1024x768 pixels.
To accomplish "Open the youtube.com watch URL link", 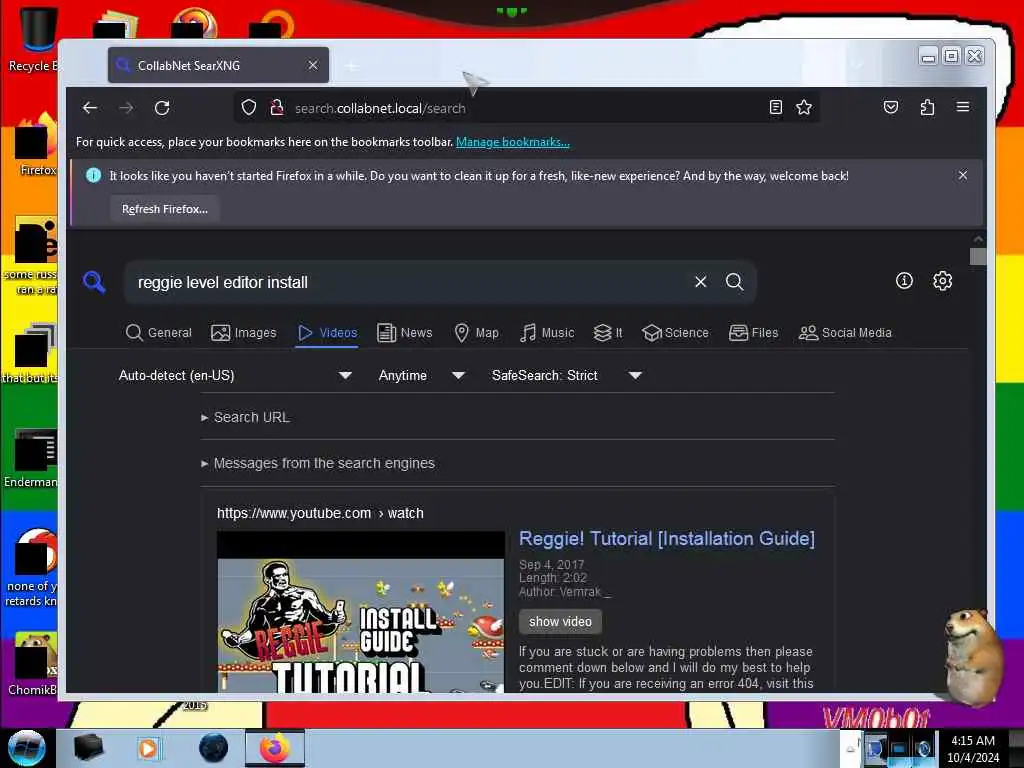I will coord(320,513).
